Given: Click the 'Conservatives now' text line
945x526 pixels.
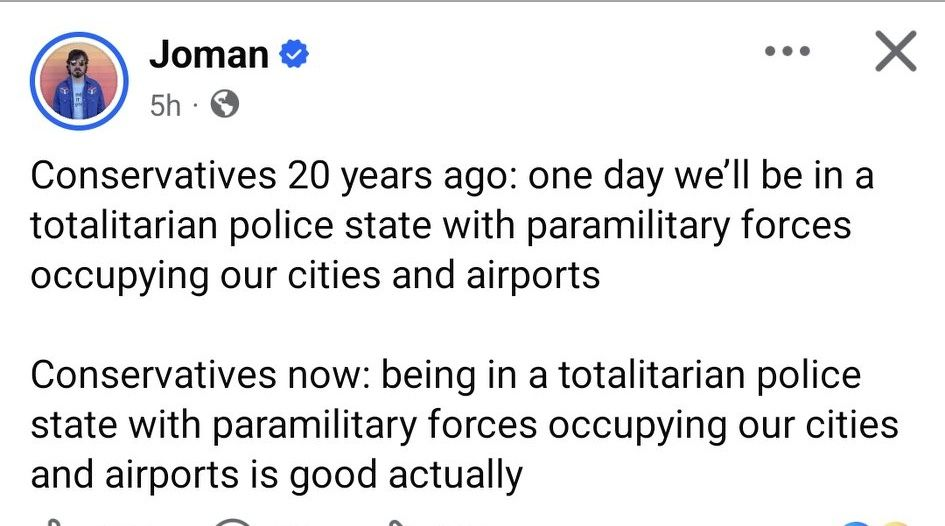Looking at the screenshot, I should (x=445, y=375).
